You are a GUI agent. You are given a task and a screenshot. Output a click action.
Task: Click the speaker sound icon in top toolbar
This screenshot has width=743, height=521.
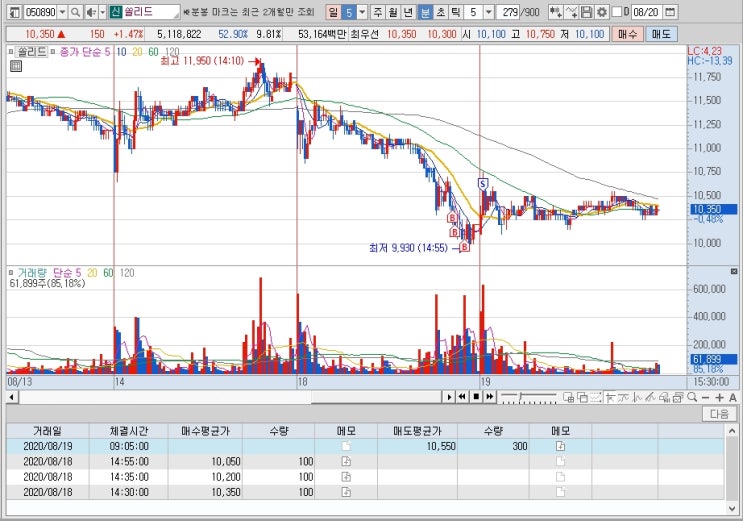point(91,12)
